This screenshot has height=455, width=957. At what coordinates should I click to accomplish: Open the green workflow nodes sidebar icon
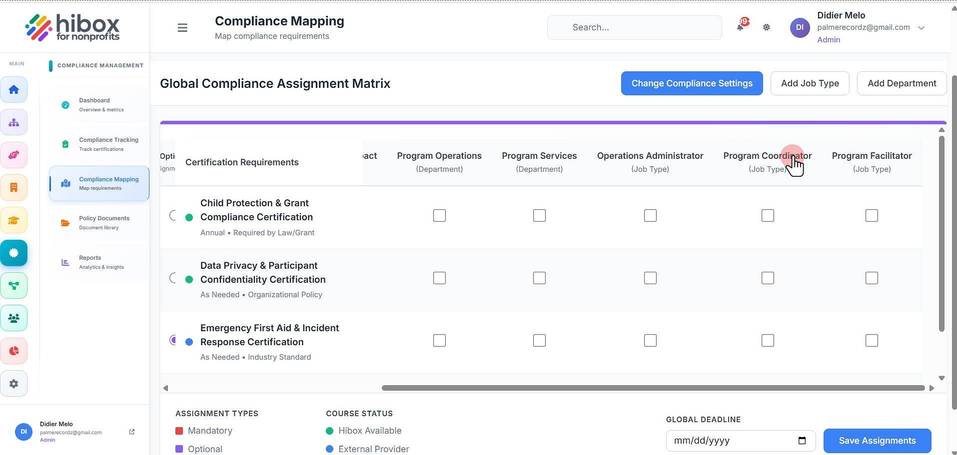point(14,285)
